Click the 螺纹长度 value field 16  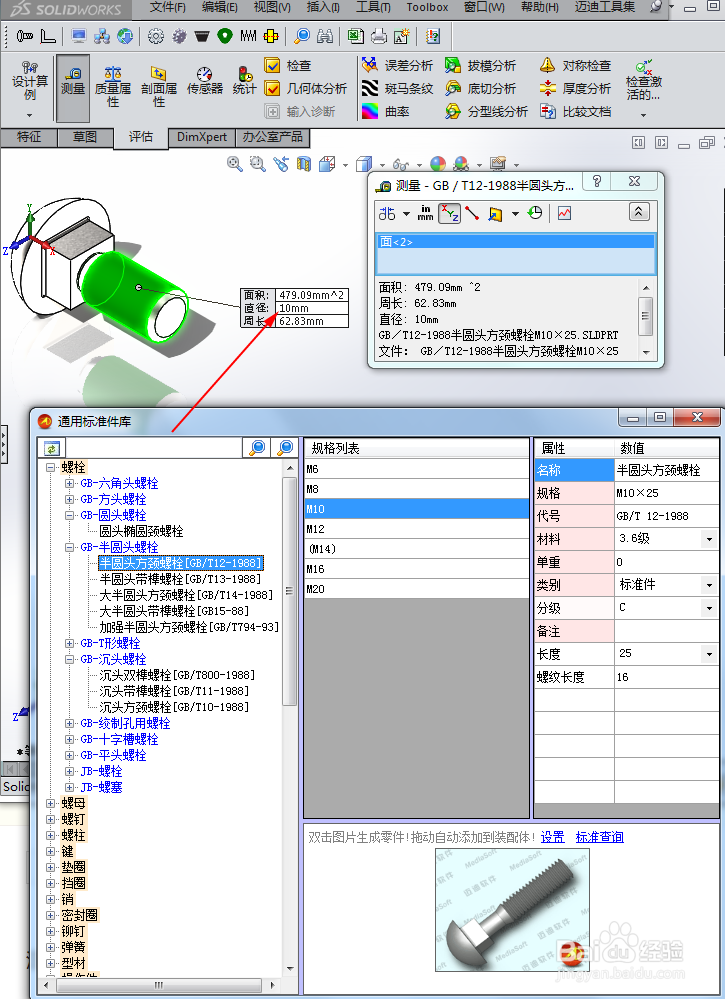[666, 677]
